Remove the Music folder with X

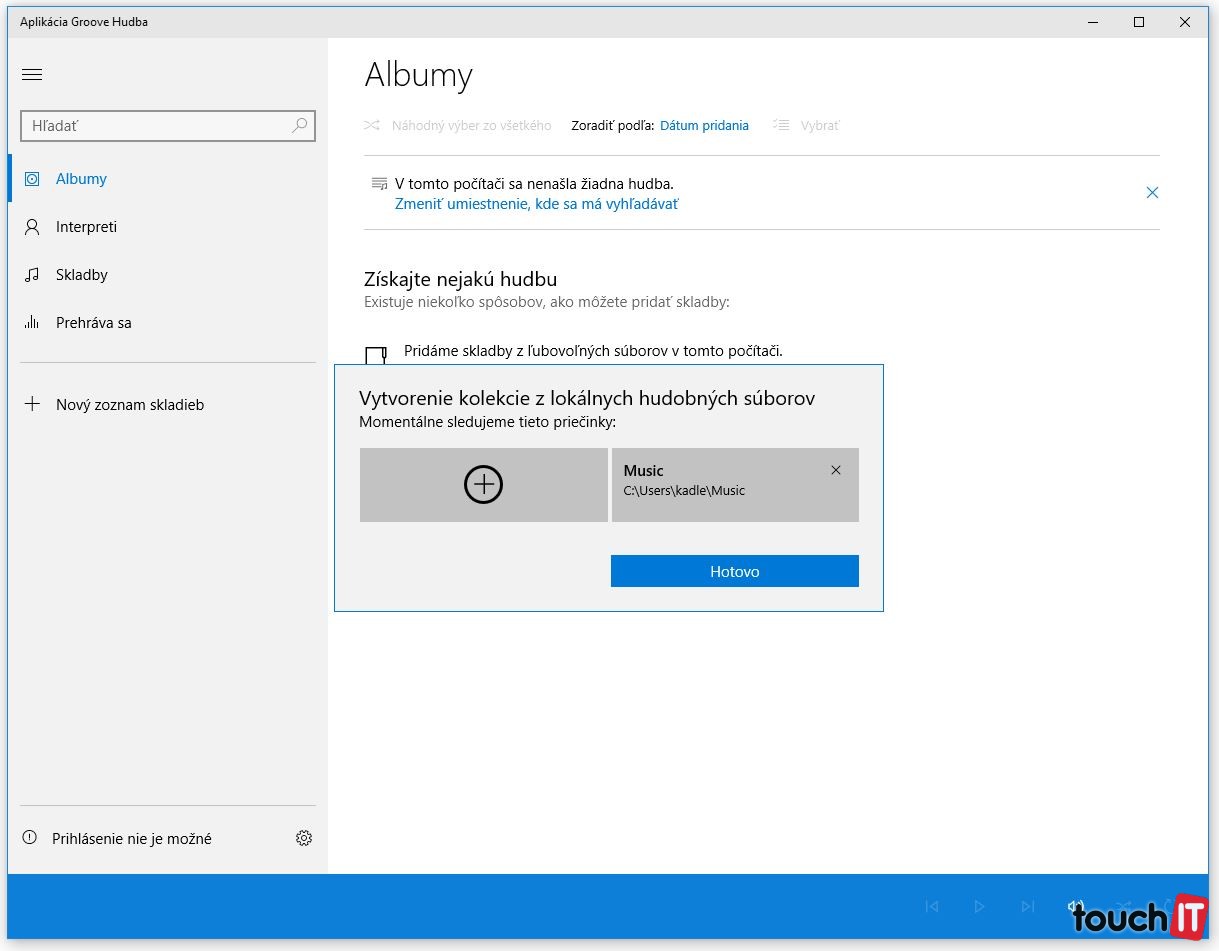point(836,470)
